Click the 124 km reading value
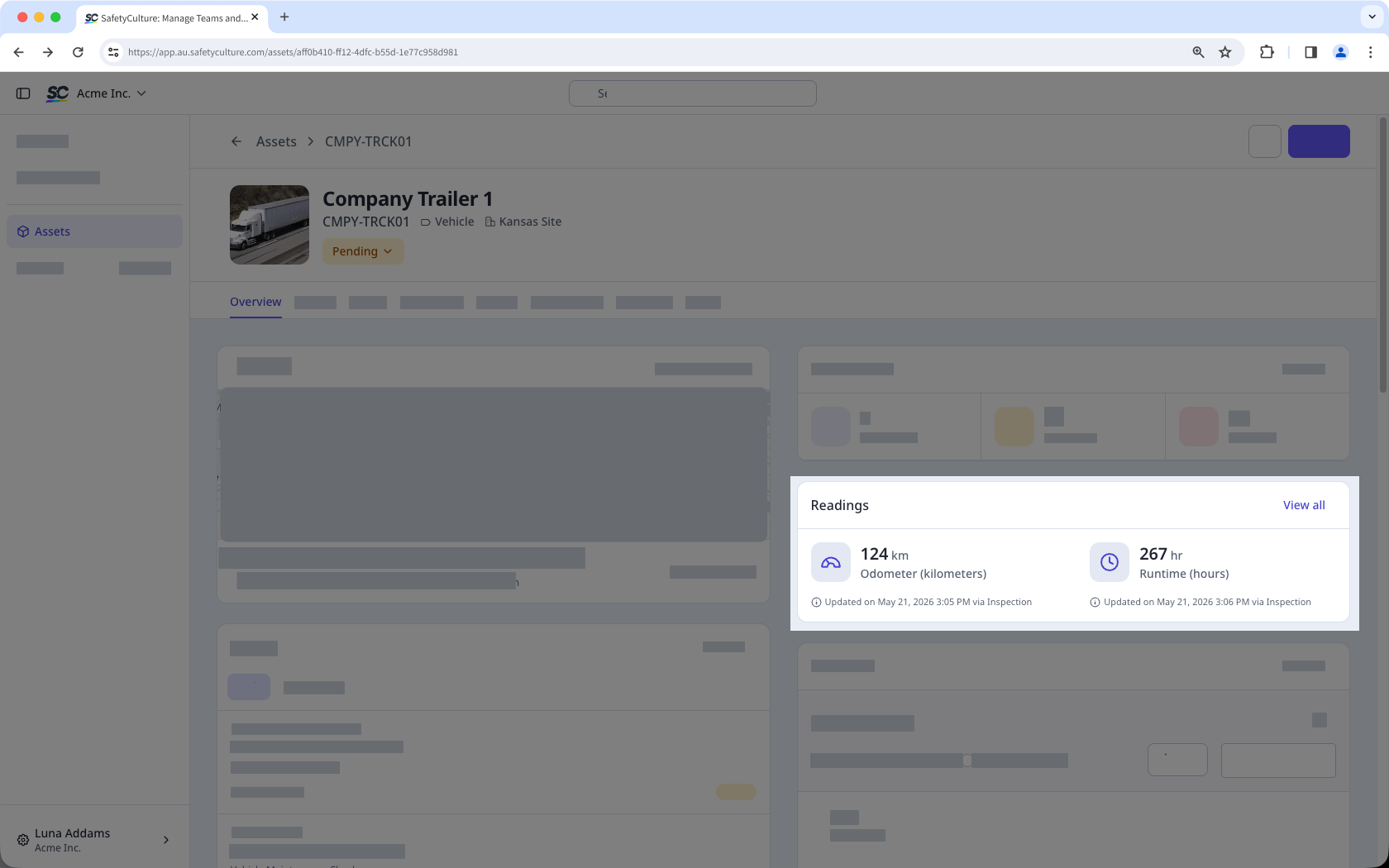1389x868 pixels. (884, 554)
